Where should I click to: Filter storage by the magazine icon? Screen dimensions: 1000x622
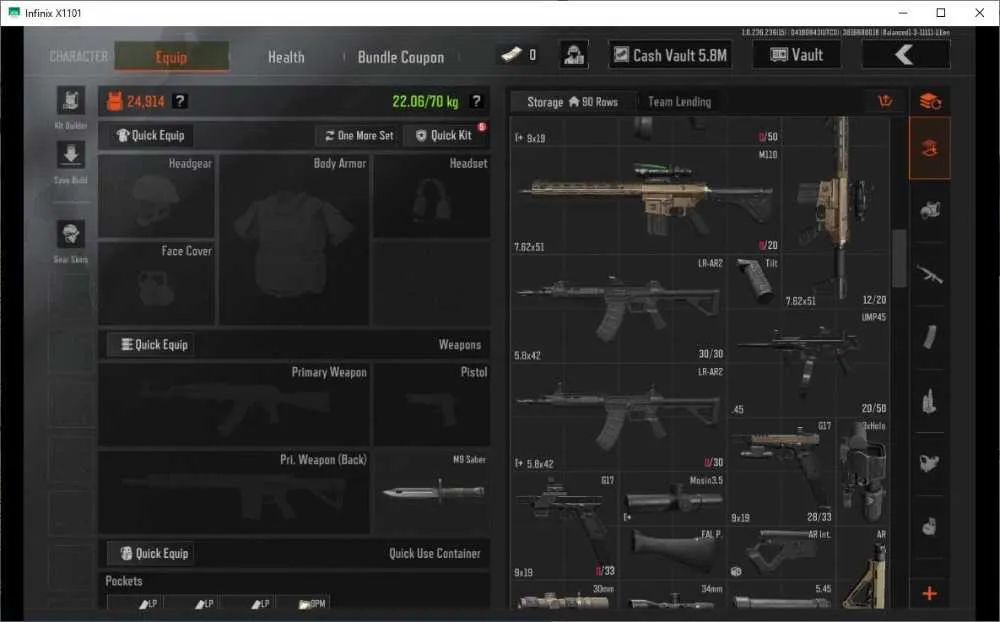(929, 337)
